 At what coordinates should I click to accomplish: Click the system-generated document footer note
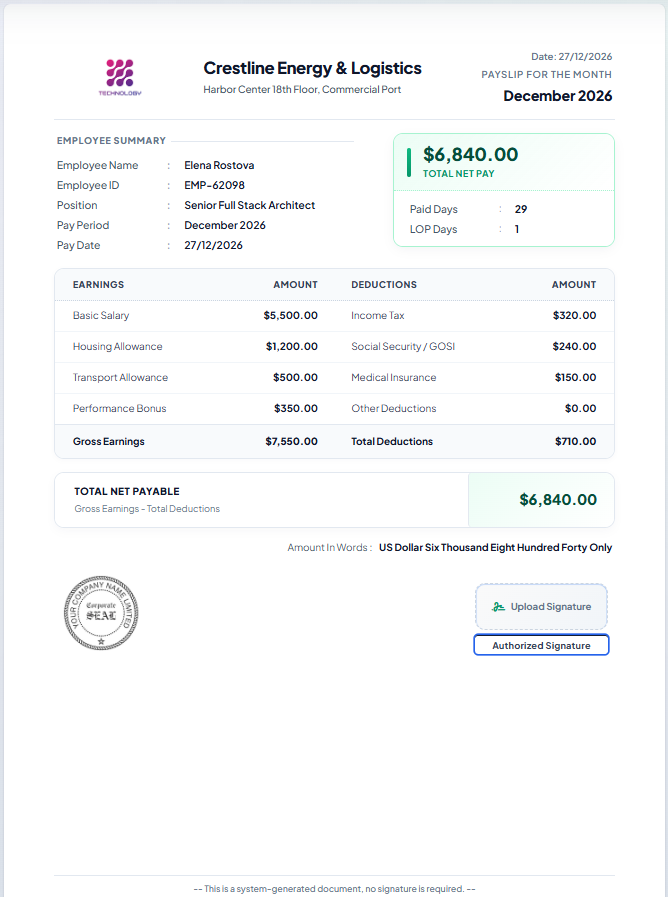[x=335, y=888]
